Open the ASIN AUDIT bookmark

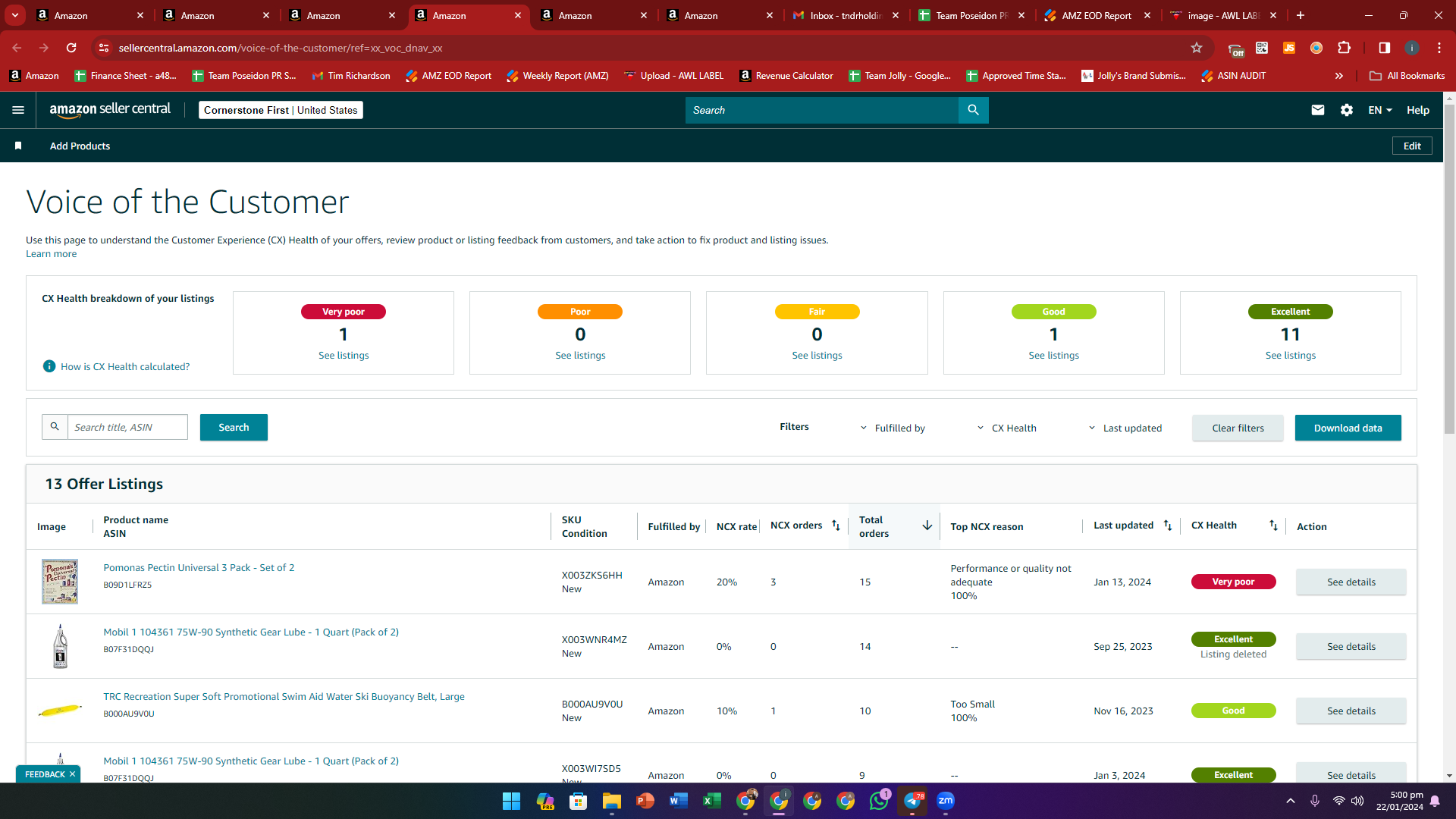(1234, 76)
